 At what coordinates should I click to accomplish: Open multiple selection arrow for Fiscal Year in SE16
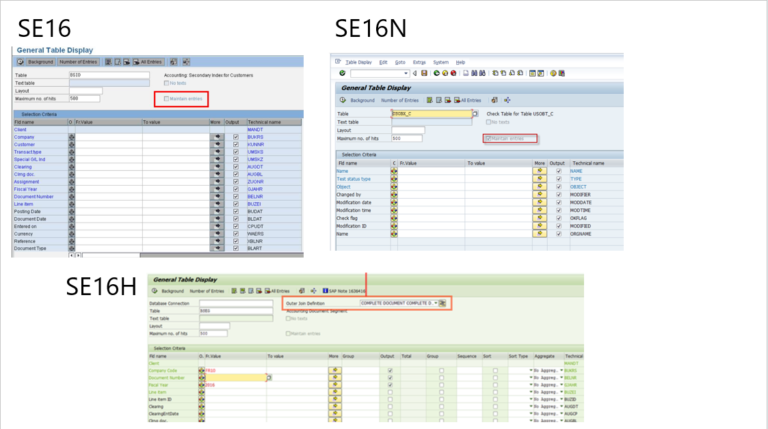point(217,189)
